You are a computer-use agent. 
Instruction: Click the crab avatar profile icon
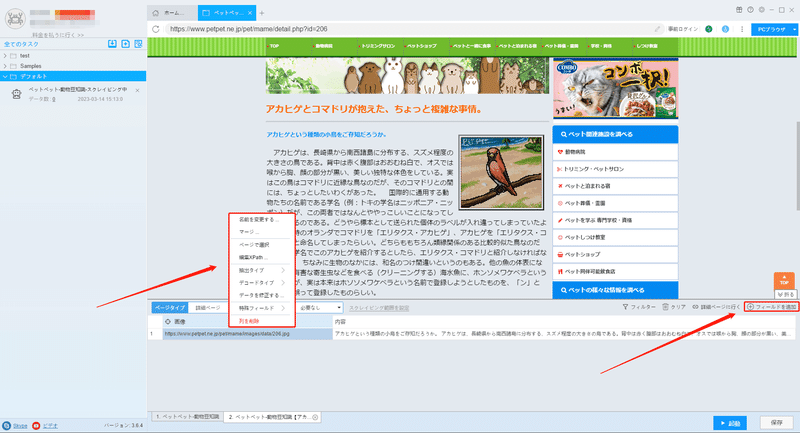pos(15,18)
